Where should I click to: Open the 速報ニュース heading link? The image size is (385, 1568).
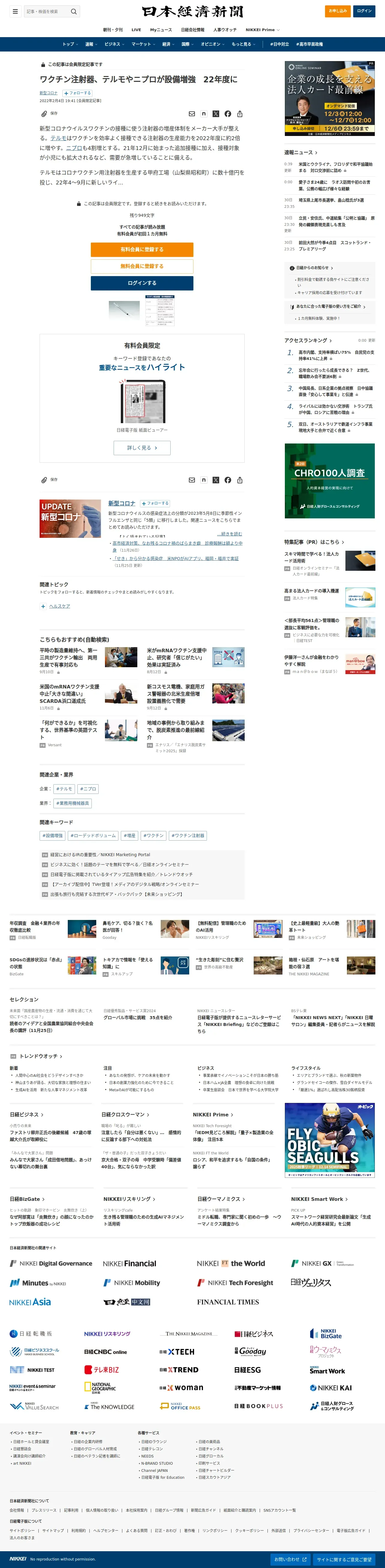pyautogui.click(x=300, y=153)
